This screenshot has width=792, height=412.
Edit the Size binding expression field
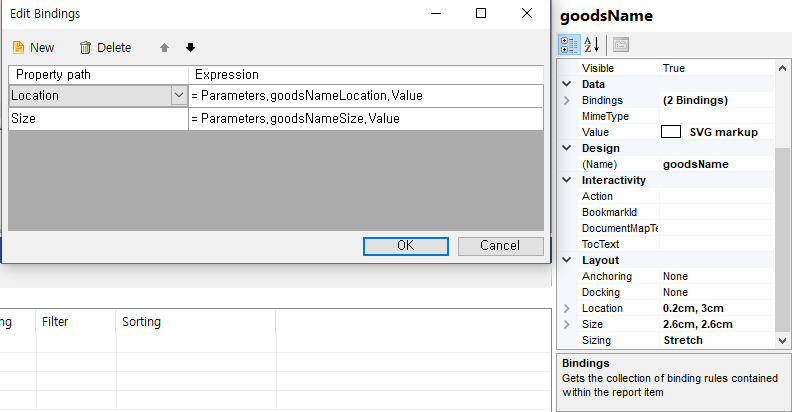[x=365, y=119]
